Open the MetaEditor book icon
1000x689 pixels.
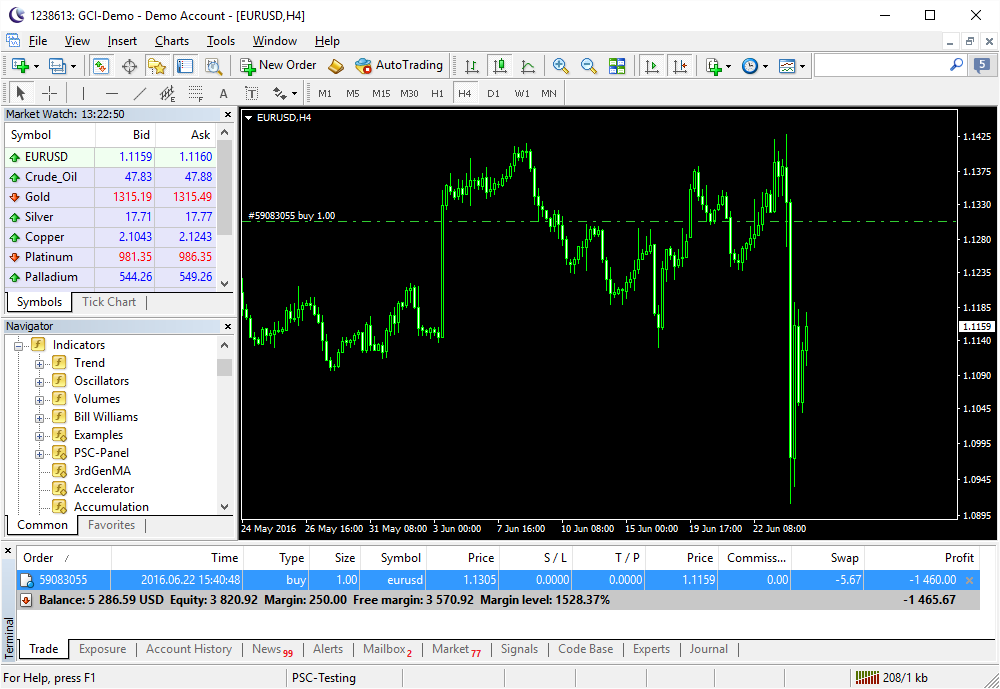pos(336,66)
